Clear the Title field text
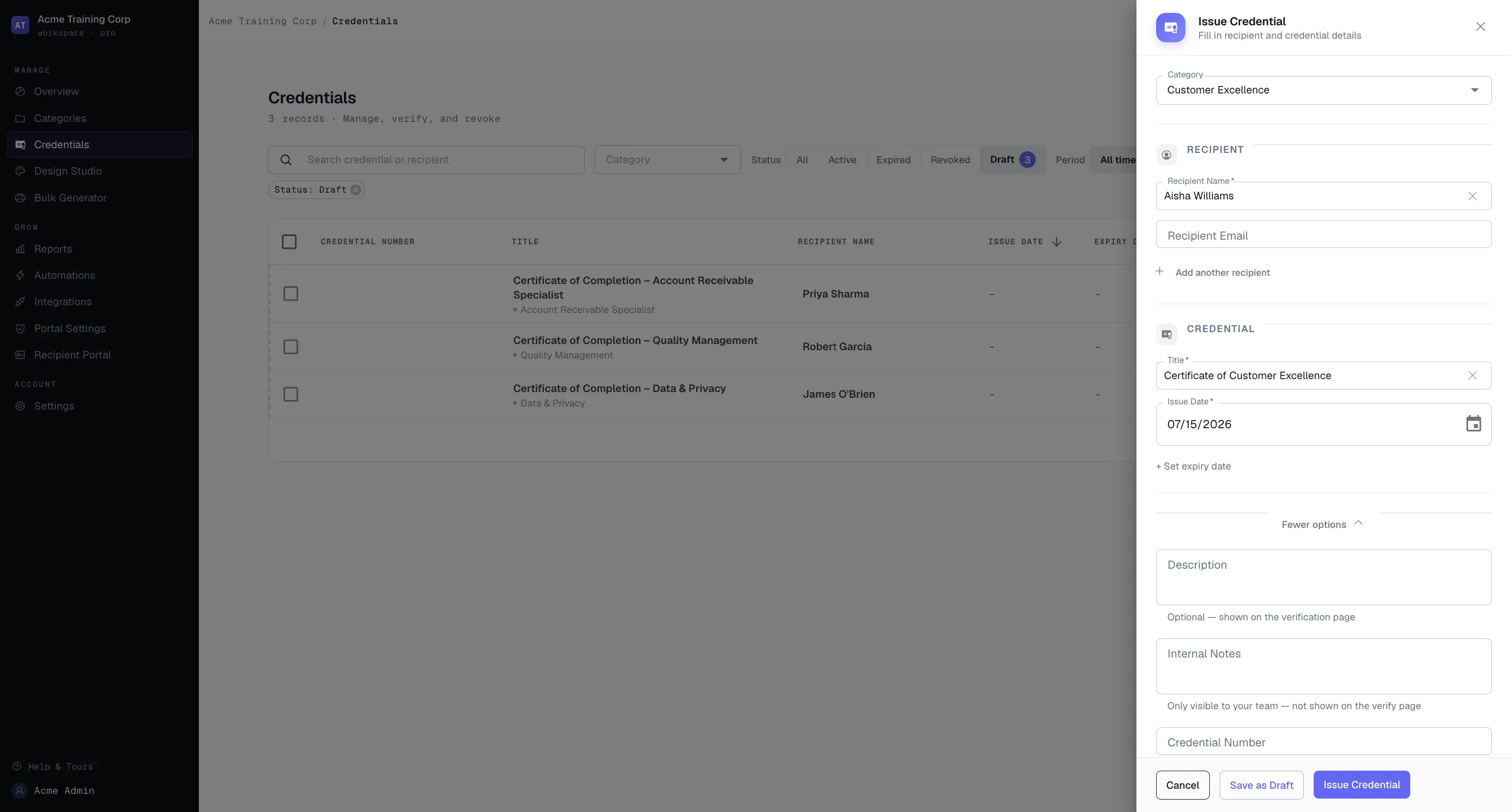This screenshot has height=812, width=1512. (1472, 376)
